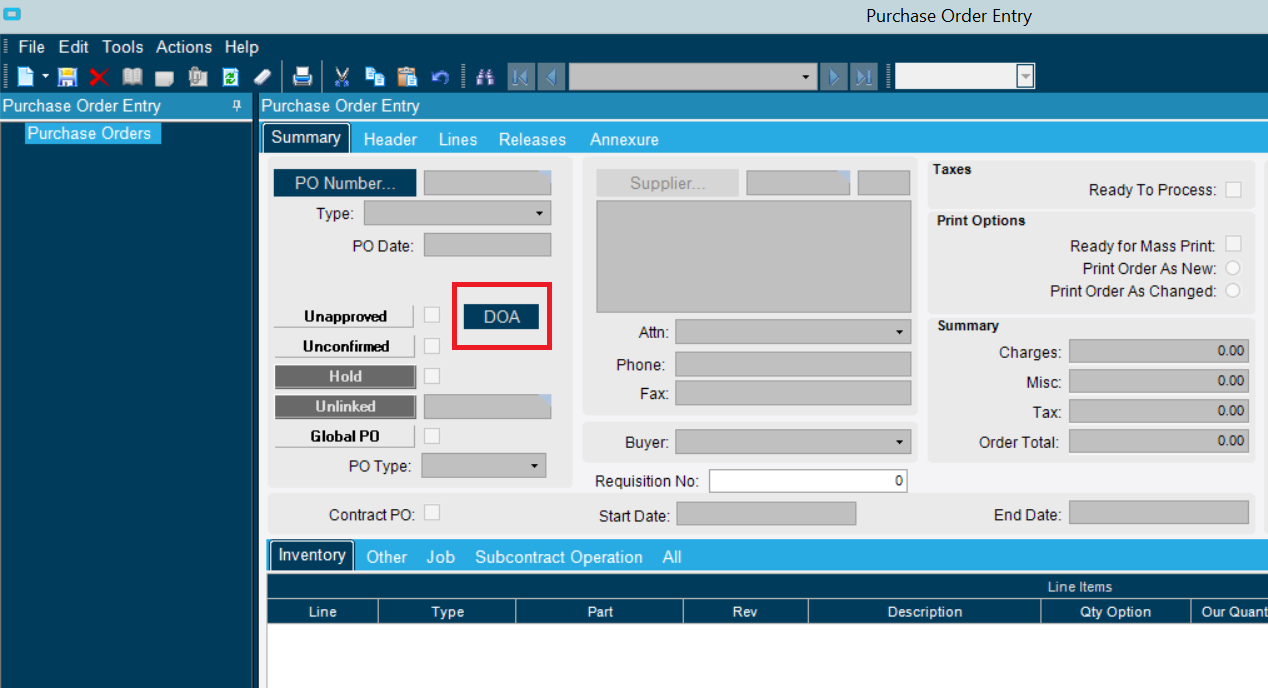Refresh the data with the green refresh icon
The width and height of the screenshot is (1268, 688).
coord(230,76)
